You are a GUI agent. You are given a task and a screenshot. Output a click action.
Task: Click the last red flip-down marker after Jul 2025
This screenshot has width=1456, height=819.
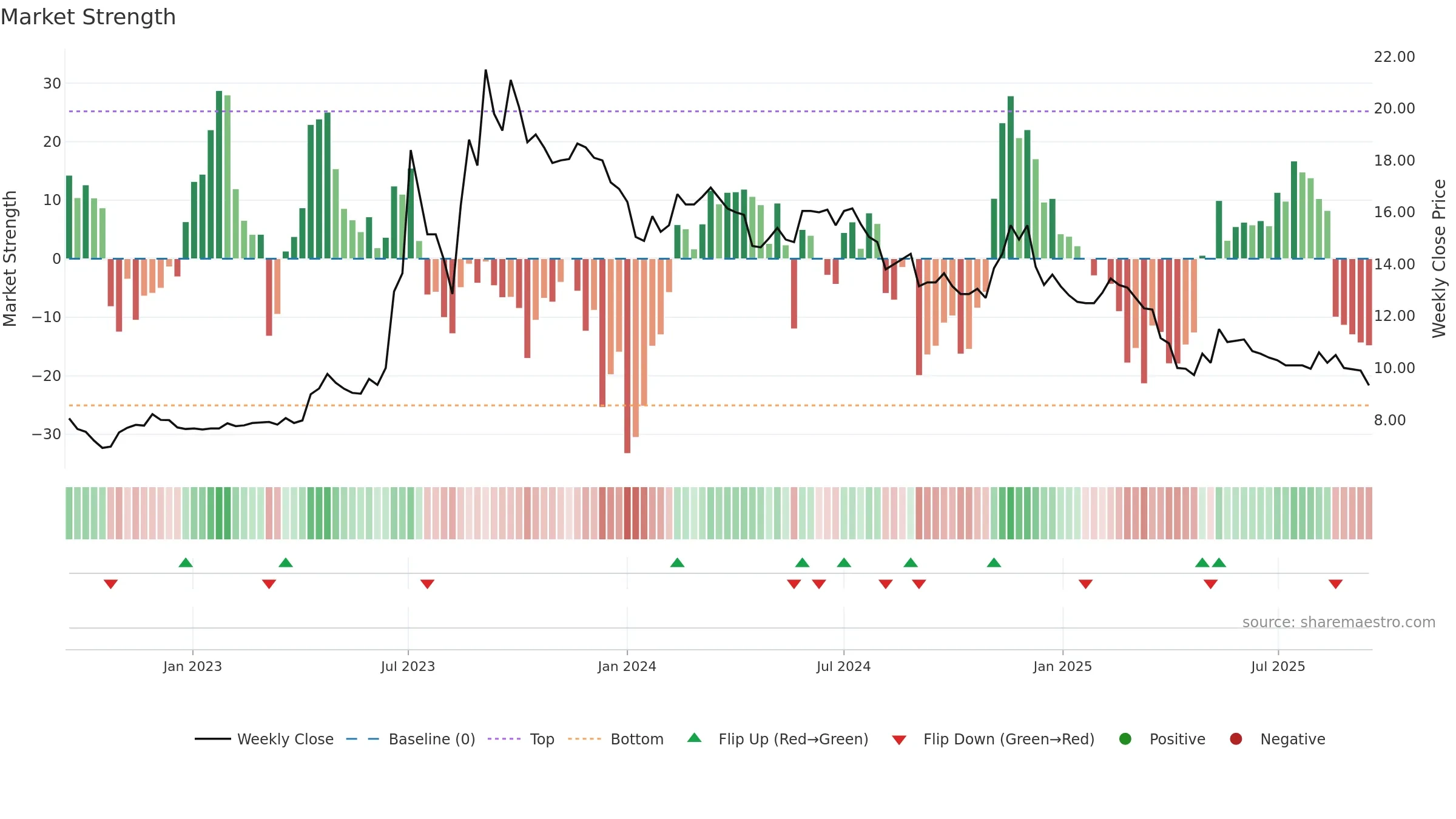[x=1335, y=584]
